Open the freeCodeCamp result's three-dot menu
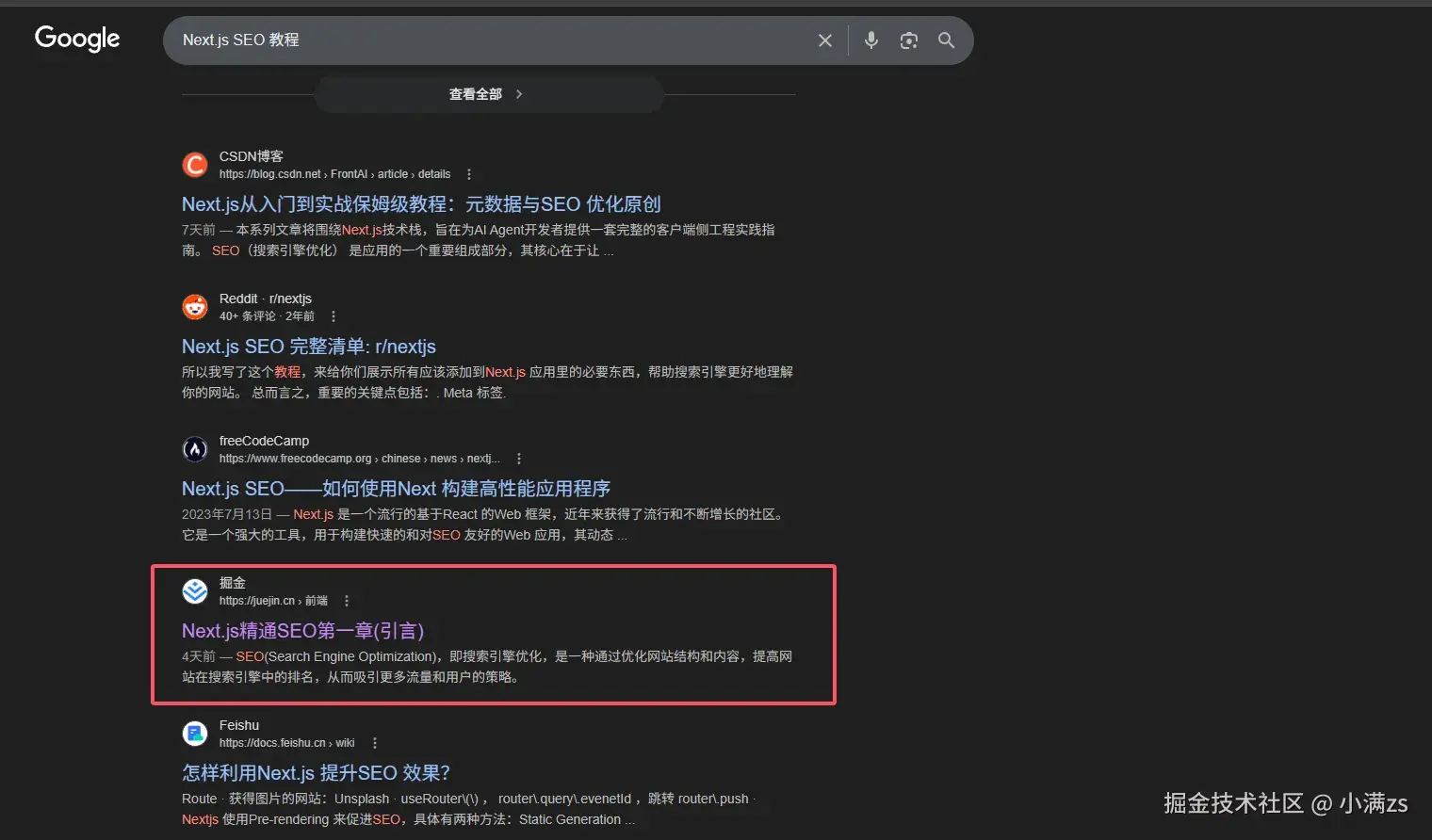Screen dimensions: 1432x840 click(x=519, y=459)
